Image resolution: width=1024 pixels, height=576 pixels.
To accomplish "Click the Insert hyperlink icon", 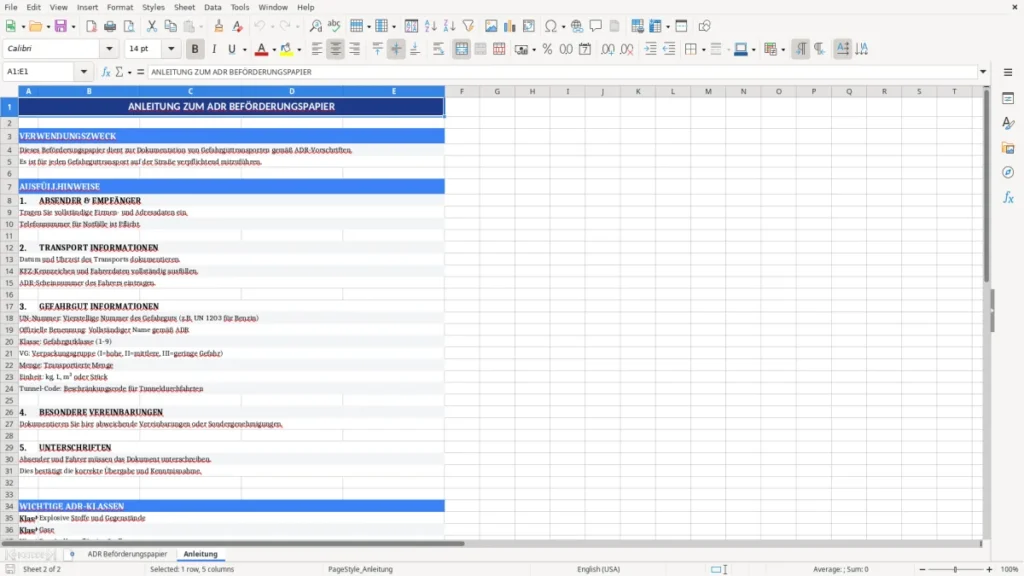I will pos(577,26).
